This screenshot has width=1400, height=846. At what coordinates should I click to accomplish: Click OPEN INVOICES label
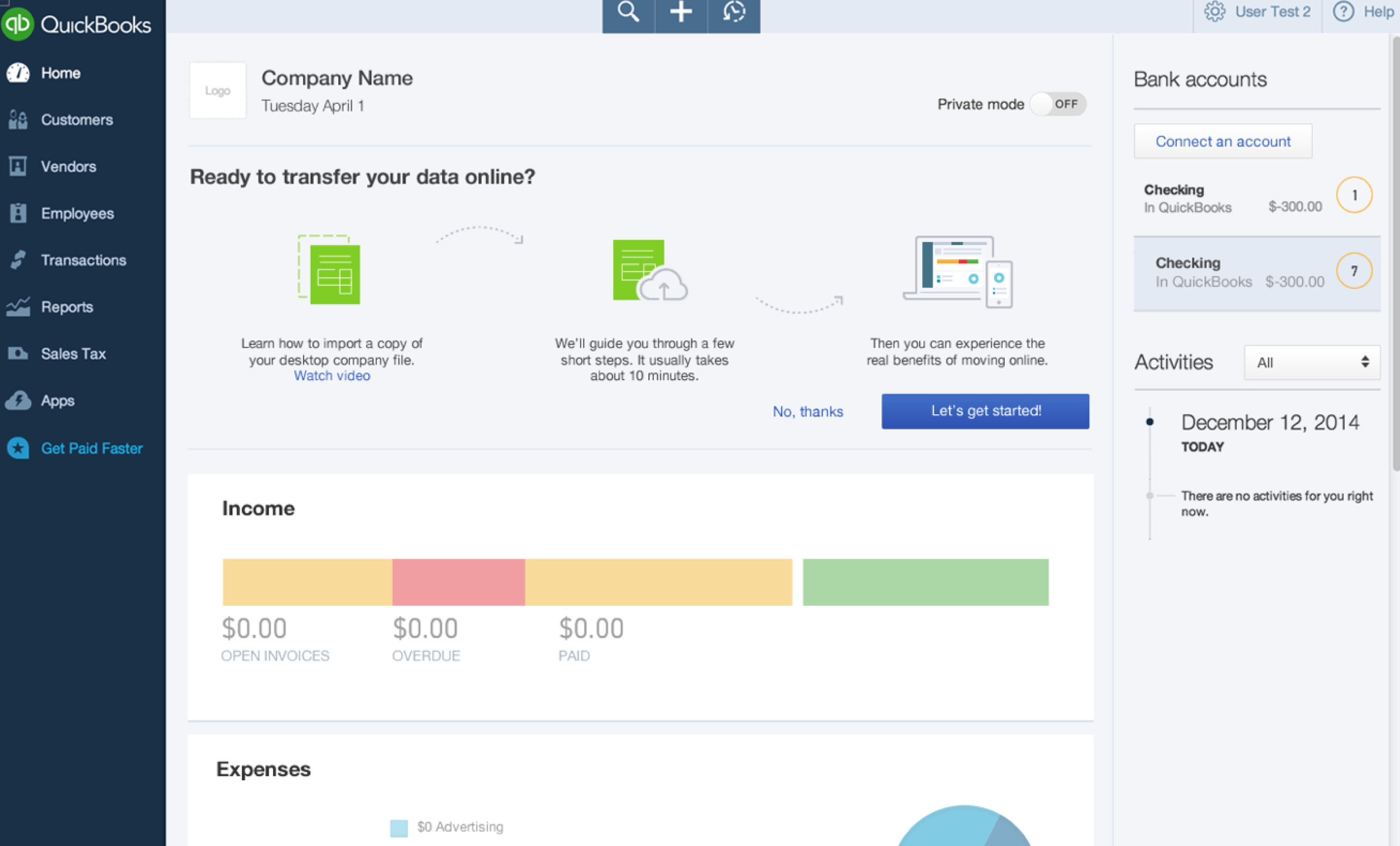point(275,656)
